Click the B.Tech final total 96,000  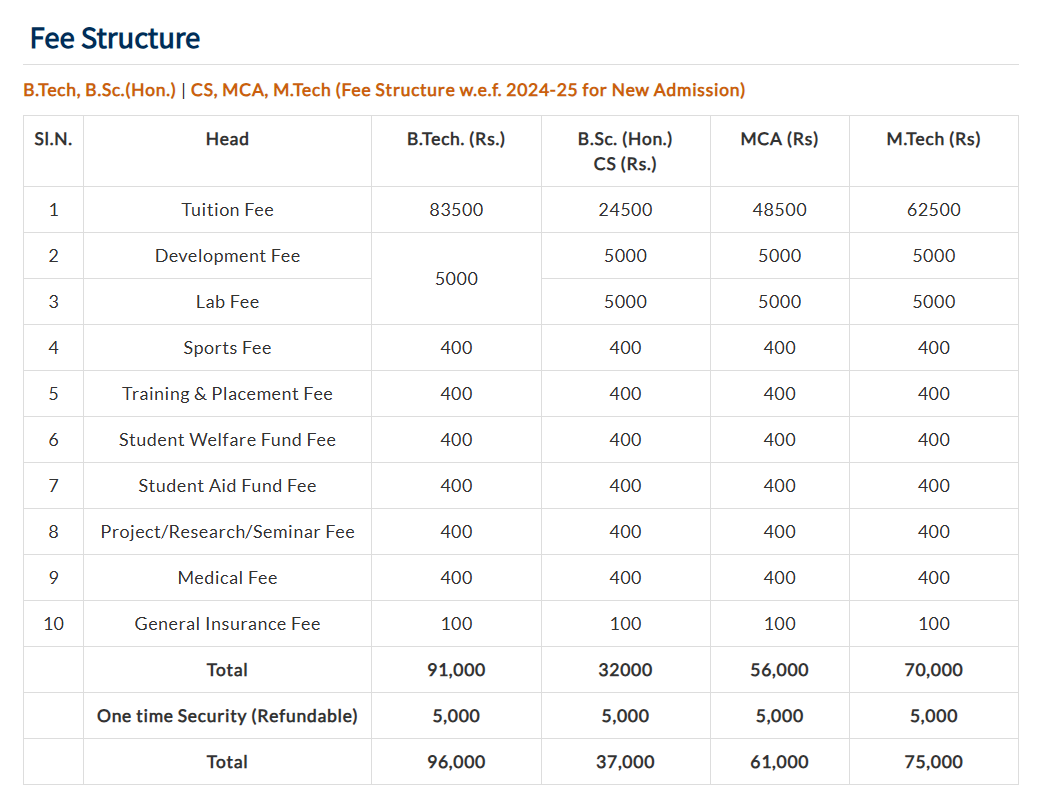point(456,762)
